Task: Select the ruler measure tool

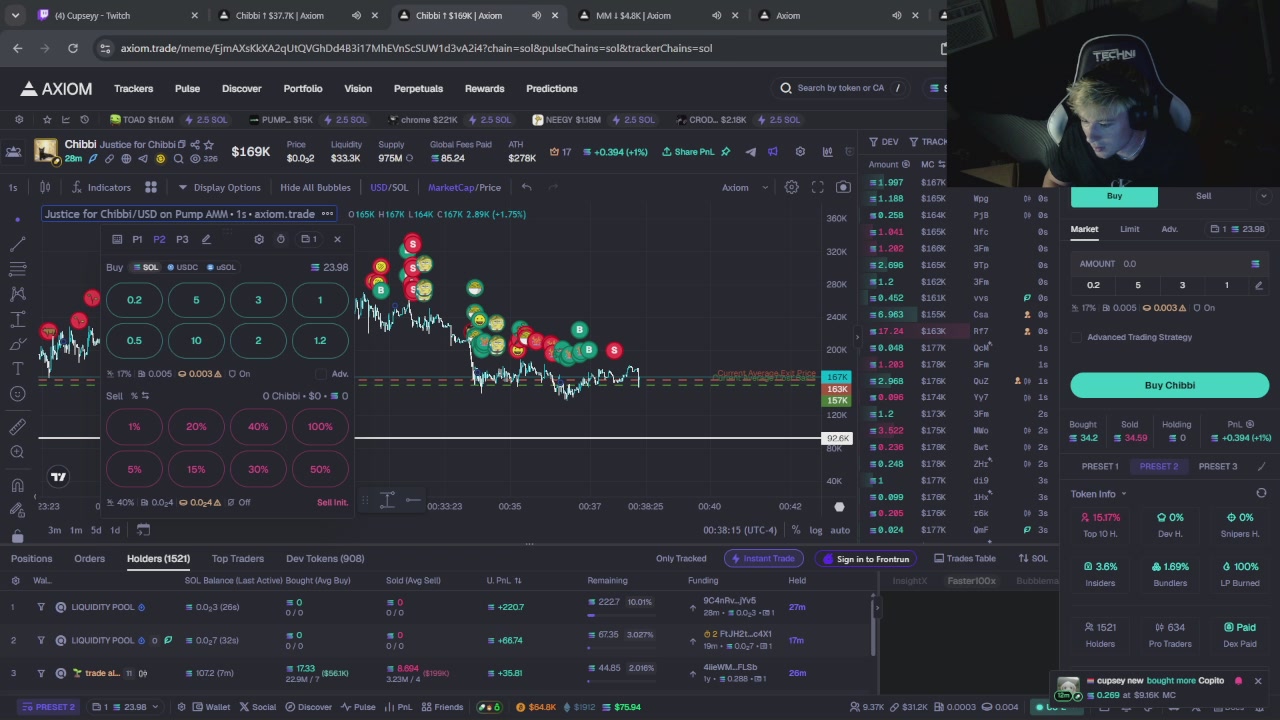Action: pyautogui.click(x=17, y=427)
